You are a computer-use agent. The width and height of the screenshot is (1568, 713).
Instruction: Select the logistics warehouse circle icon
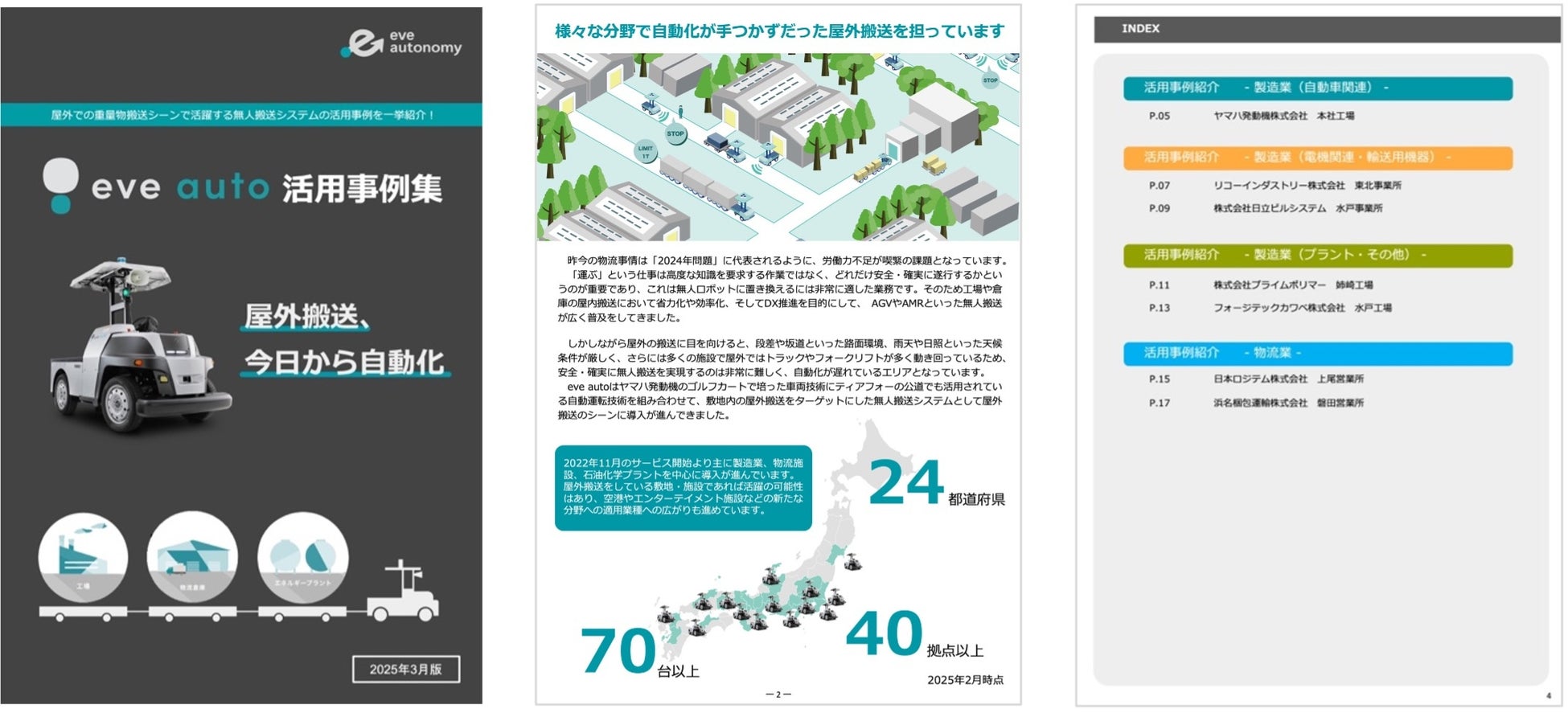192,557
